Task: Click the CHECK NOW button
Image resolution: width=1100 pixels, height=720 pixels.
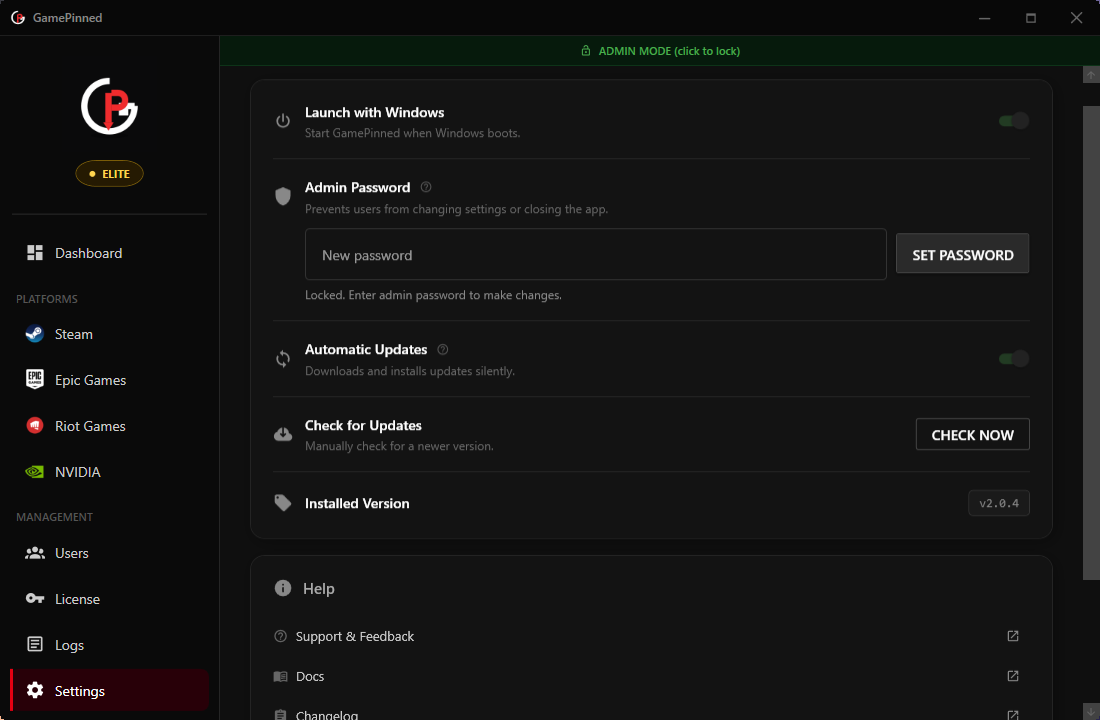Action: 972,434
